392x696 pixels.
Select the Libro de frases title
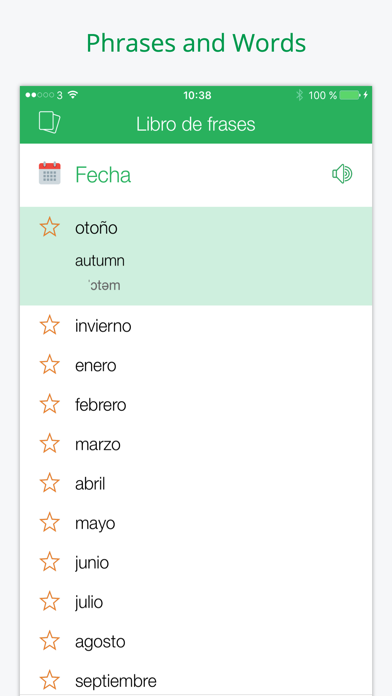click(196, 124)
